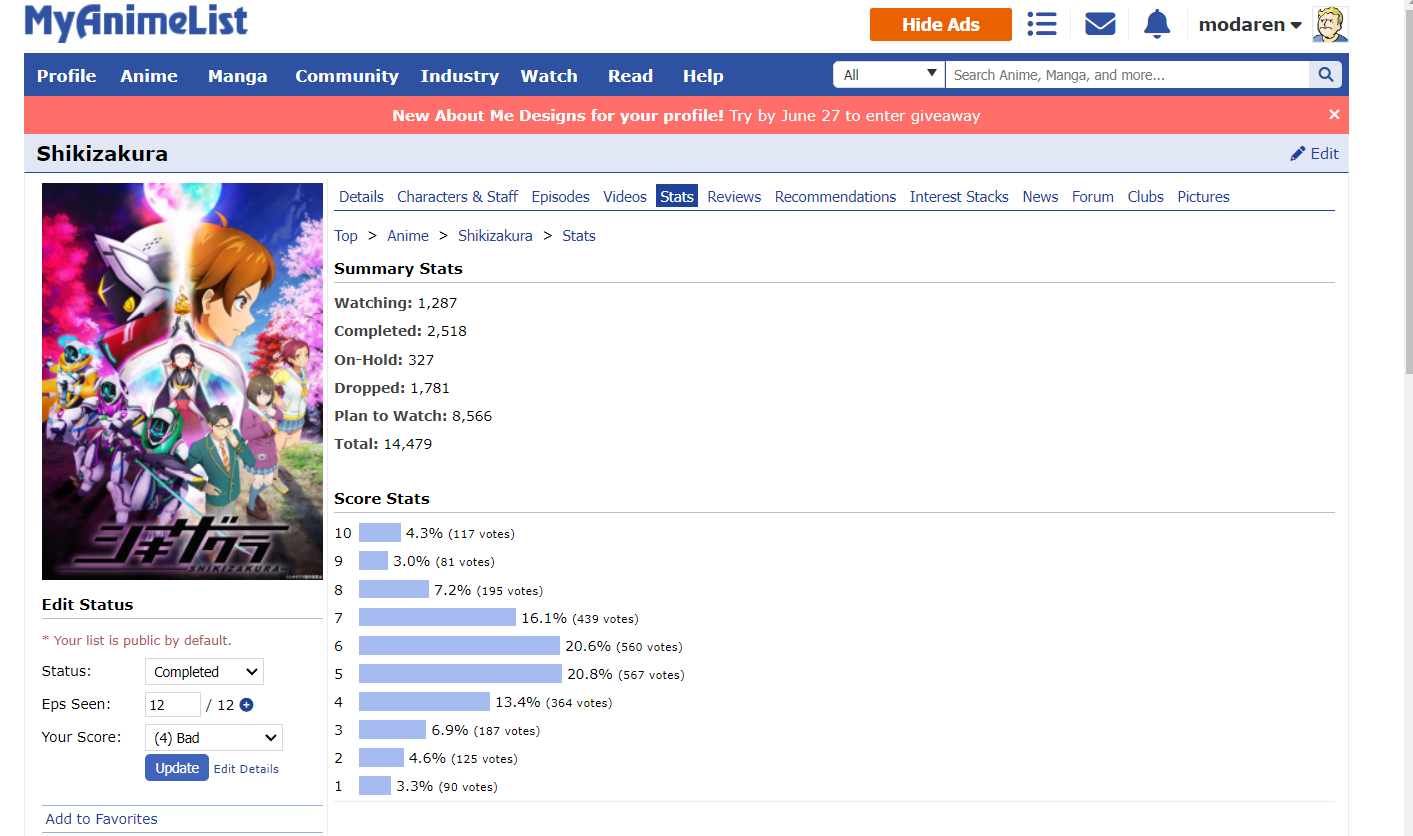Viewport: 1413px width, 836px height.
Task: Click the MyAnimeList logo
Action: (136, 22)
